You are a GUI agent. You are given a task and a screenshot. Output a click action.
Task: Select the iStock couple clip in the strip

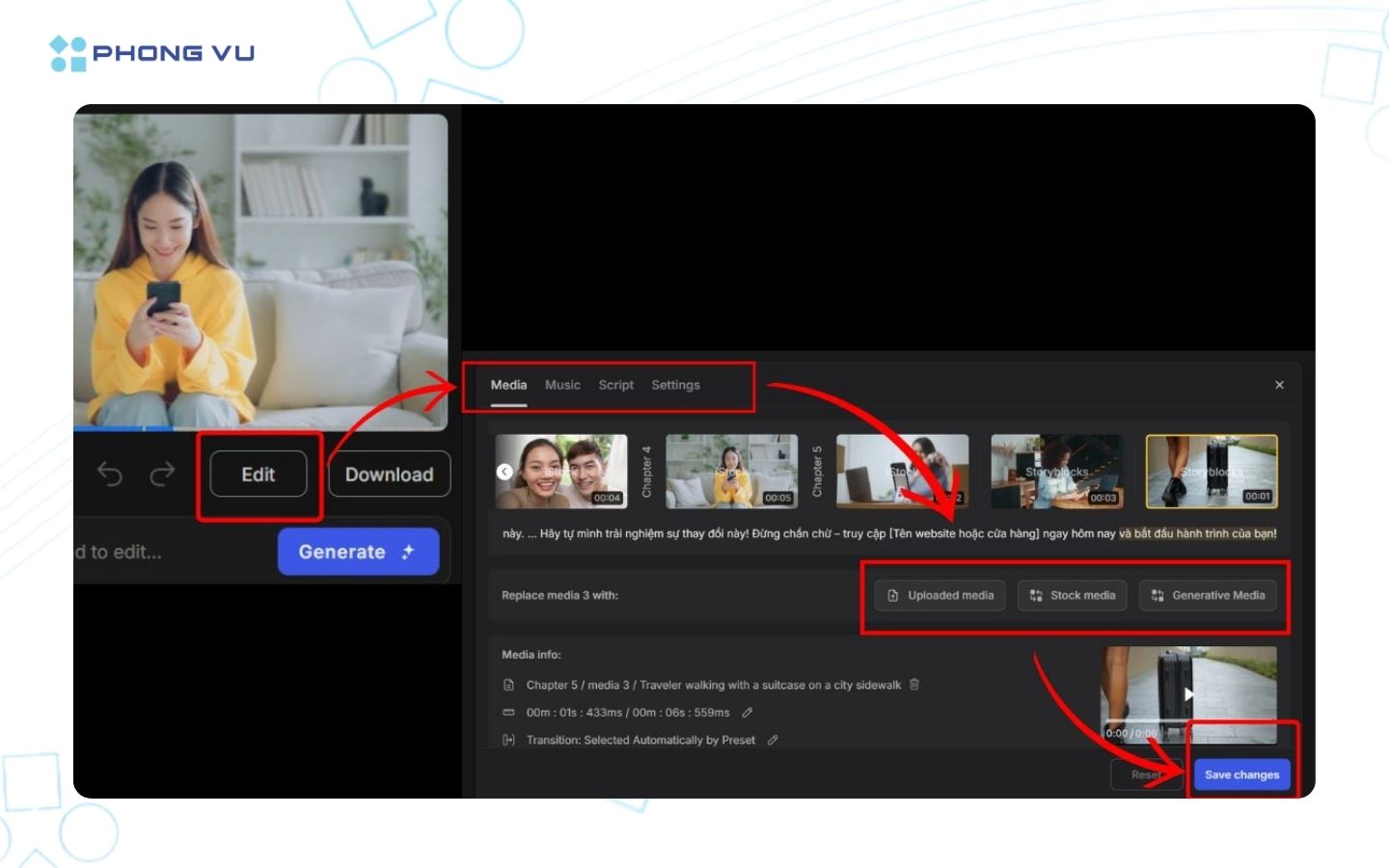click(x=560, y=472)
